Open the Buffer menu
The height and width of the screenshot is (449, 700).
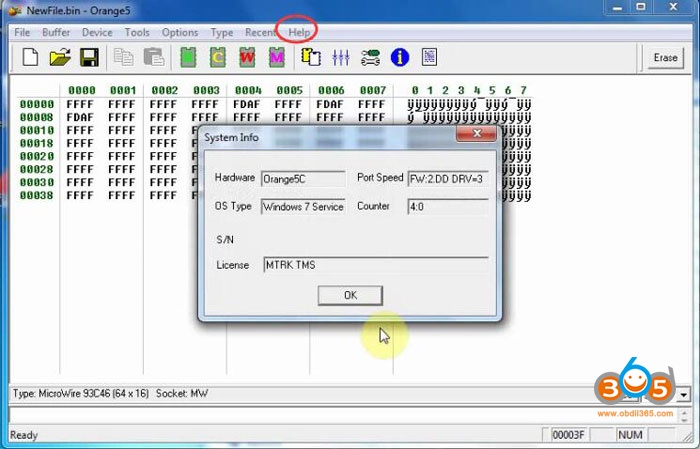pyautogui.click(x=56, y=33)
